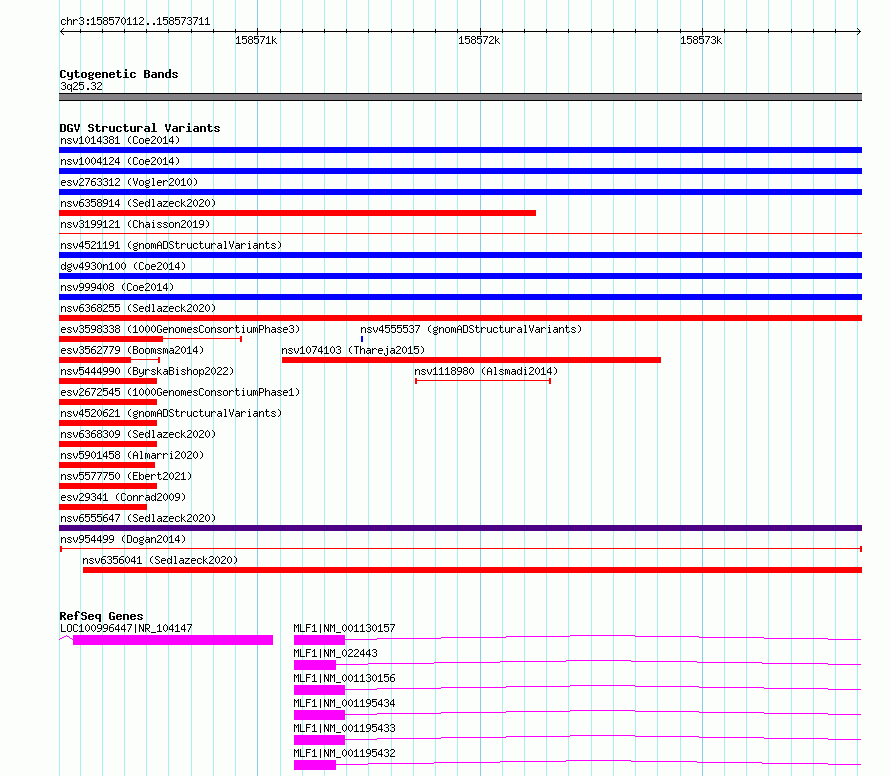Select the nsv1004124 (Coe2014) variant label
Screen dimensions: 890x776
coord(120,161)
